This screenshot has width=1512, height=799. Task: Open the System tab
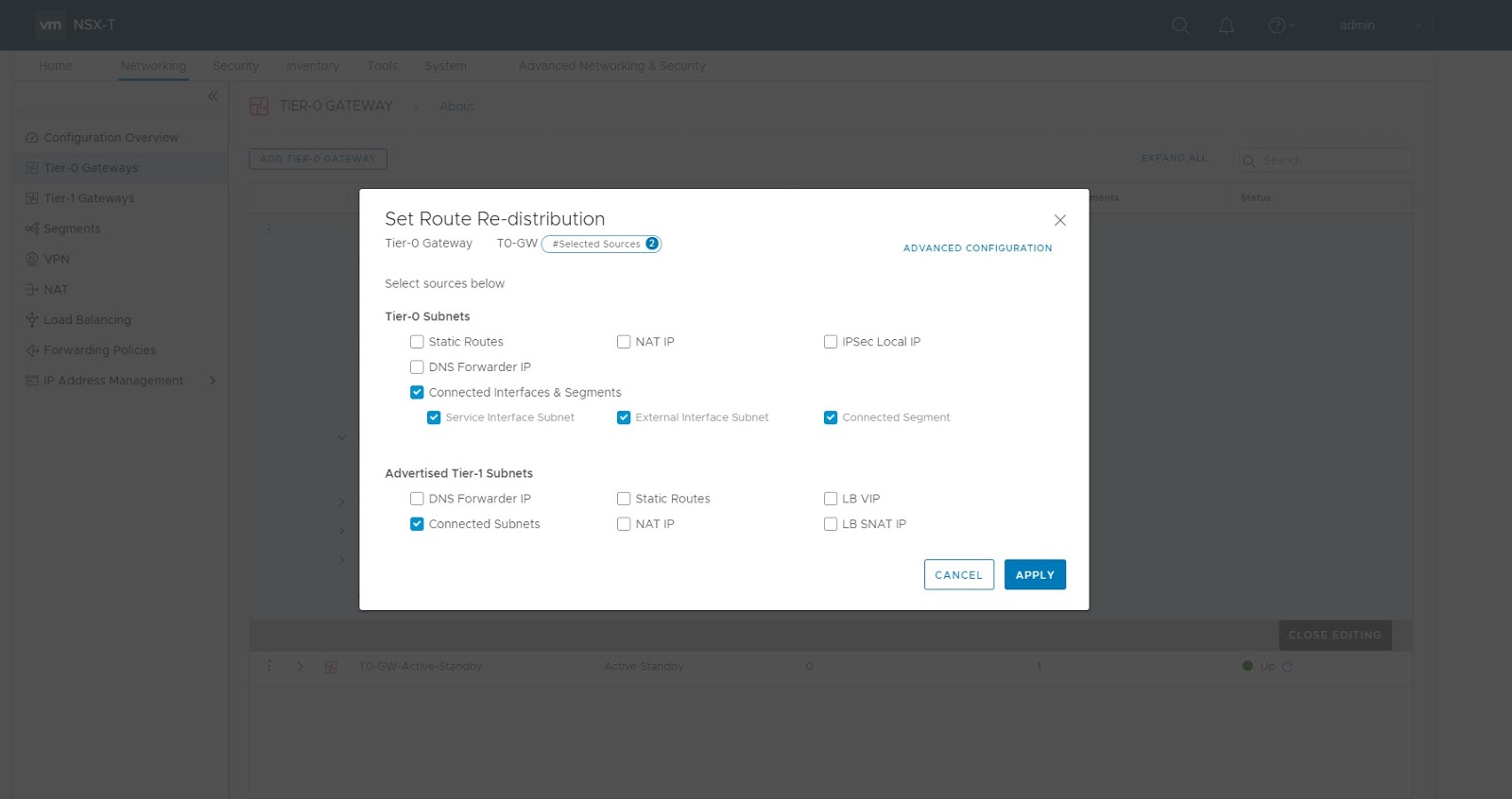(x=445, y=66)
